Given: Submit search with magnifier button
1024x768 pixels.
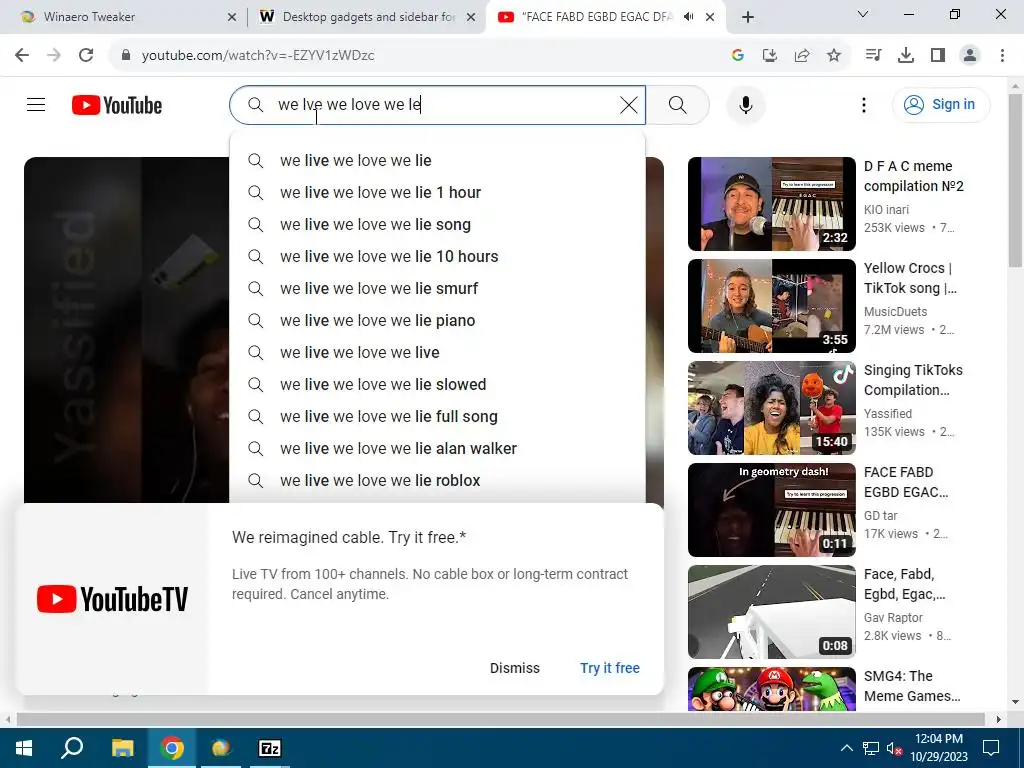Looking at the screenshot, I should click(x=678, y=104).
